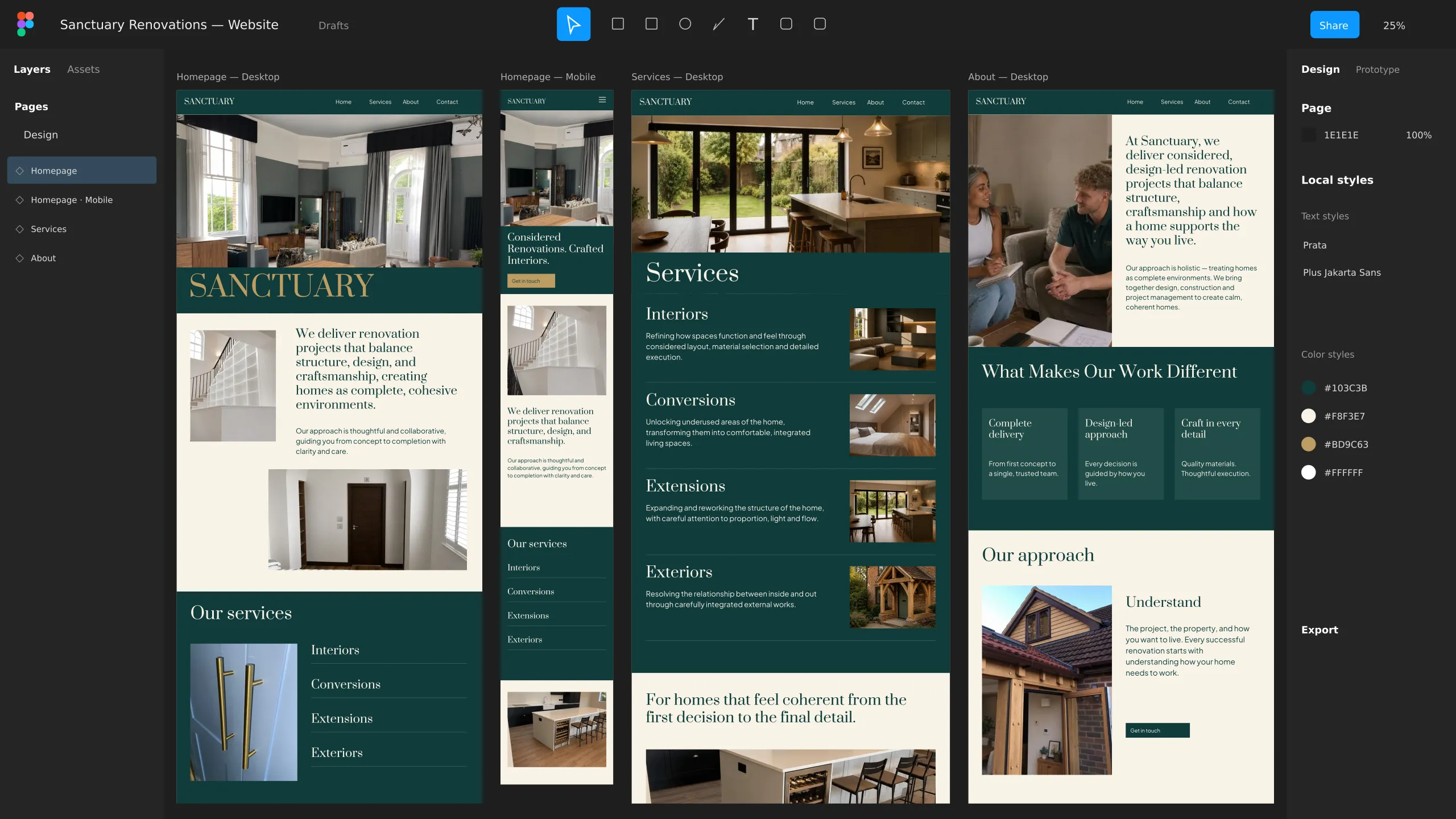This screenshot has width=1456, height=819.
Task: Open the Figma logo main menu
Action: 25,24
